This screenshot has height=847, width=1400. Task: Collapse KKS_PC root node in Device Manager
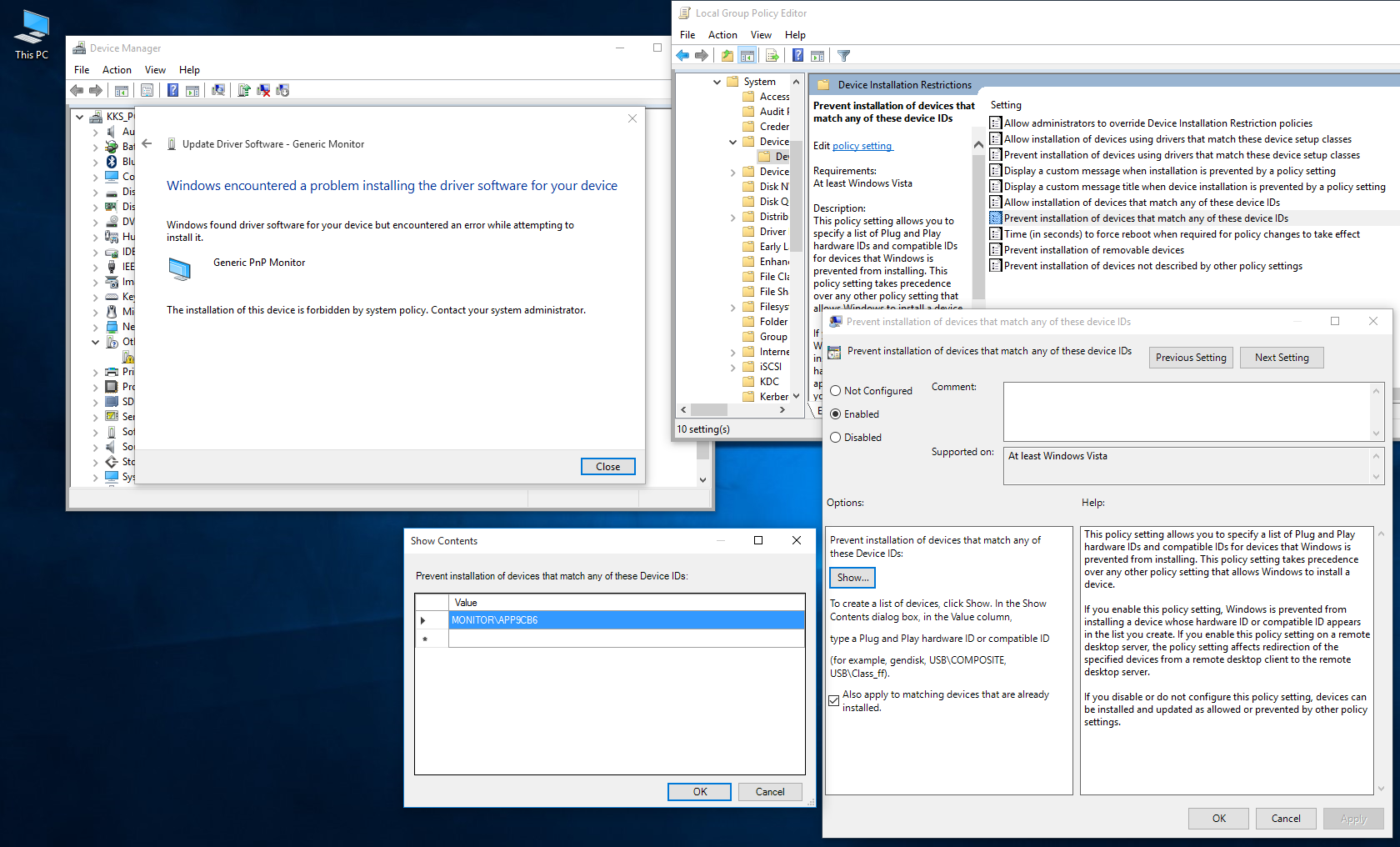80,117
